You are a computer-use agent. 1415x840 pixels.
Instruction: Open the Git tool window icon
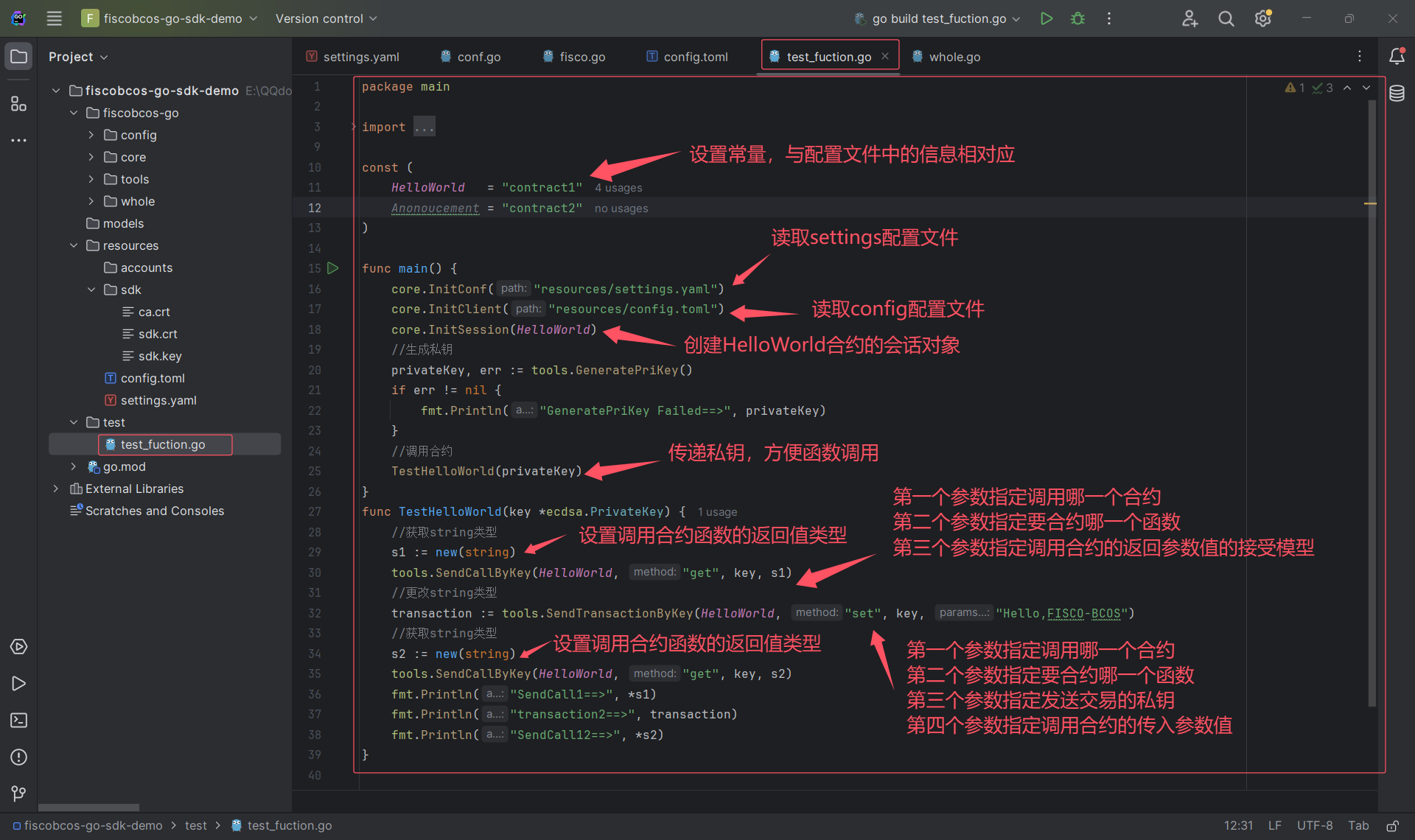click(x=18, y=794)
